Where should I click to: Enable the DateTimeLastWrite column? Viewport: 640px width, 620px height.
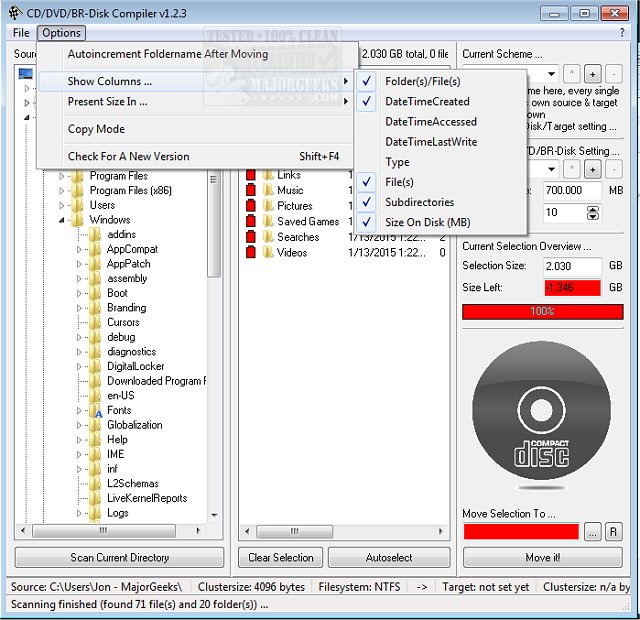[441, 142]
